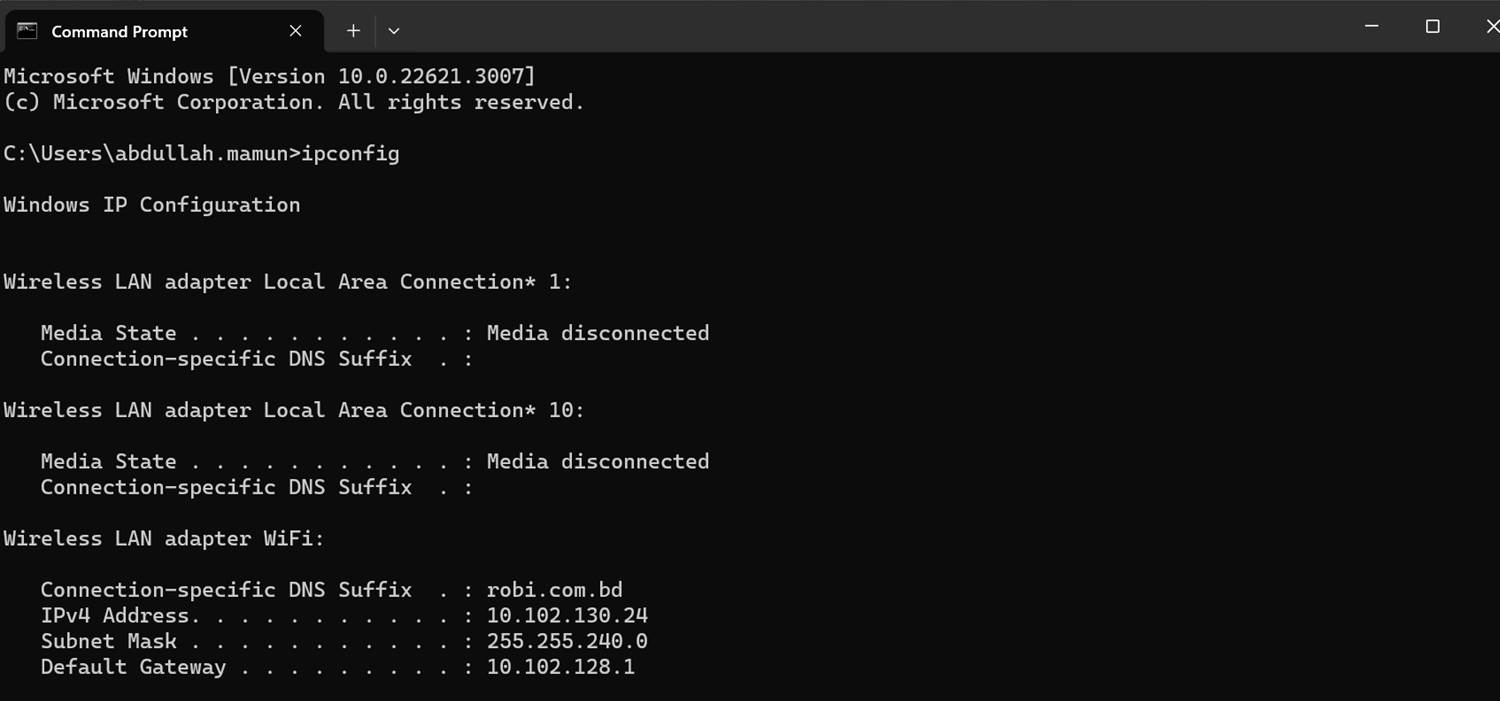
Task: Maximize the terminal window
Action: [x=1432, y=27]
